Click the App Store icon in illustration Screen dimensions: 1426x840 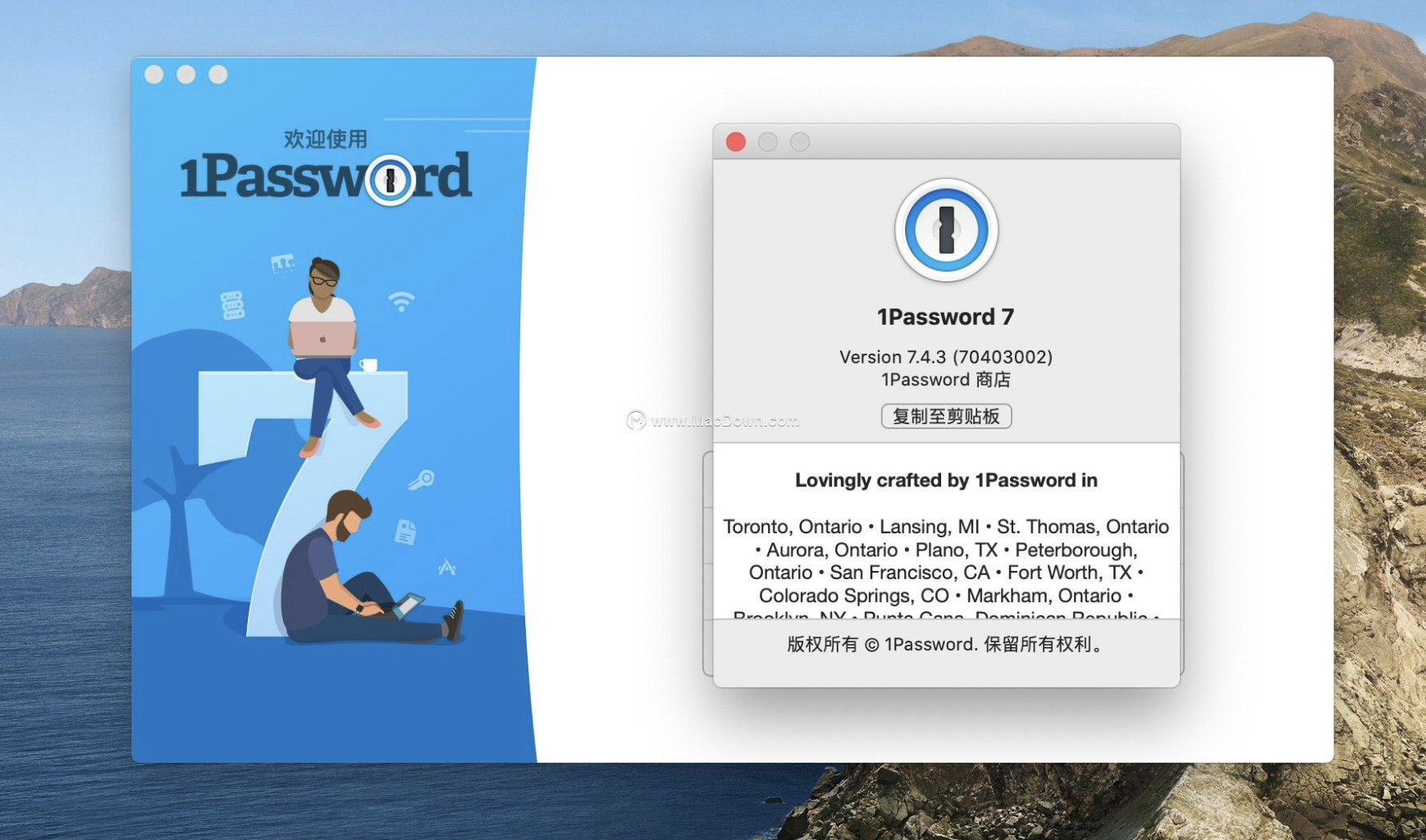click(446, 567)
